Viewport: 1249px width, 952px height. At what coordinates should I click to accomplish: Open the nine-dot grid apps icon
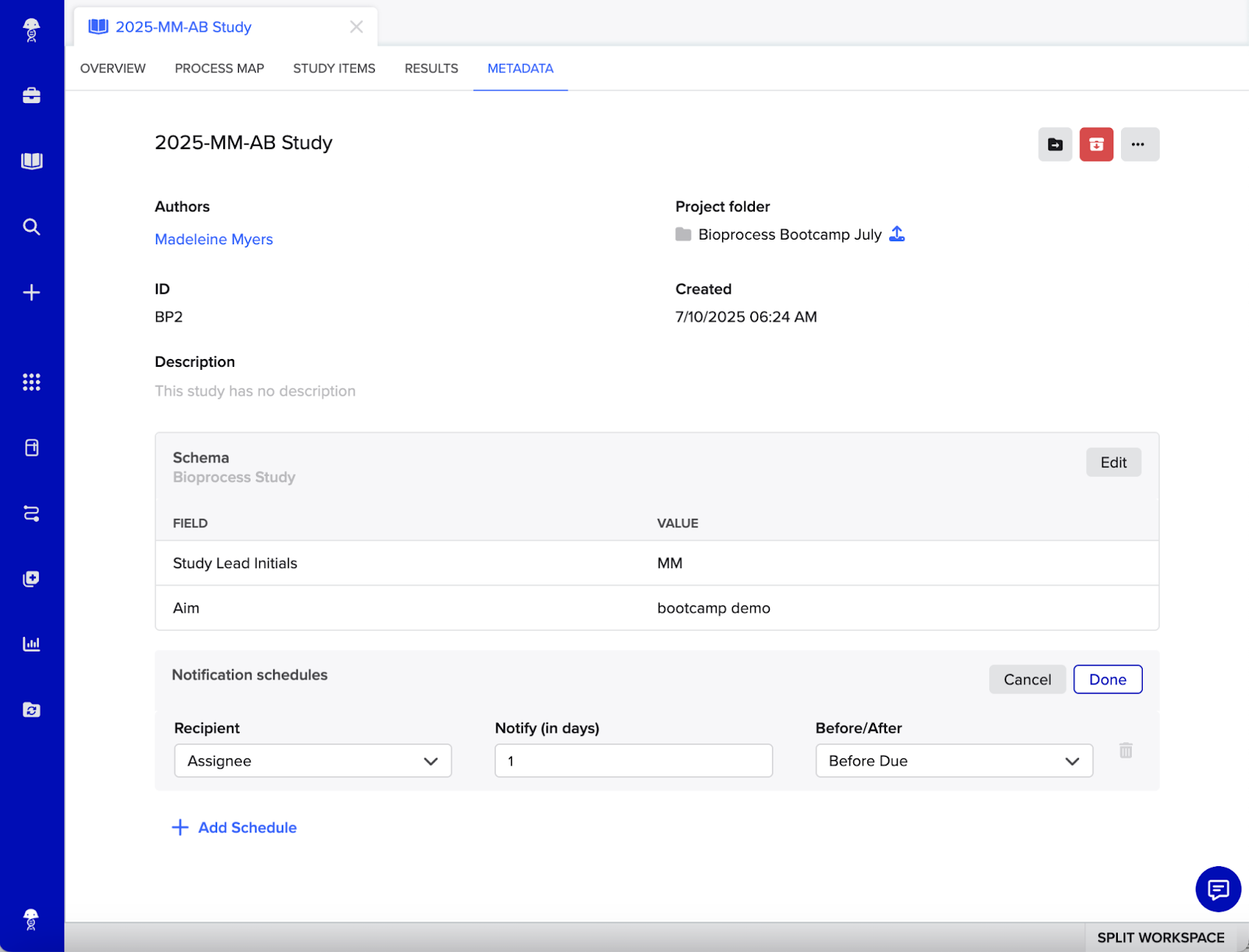click(x=31, y=382)
